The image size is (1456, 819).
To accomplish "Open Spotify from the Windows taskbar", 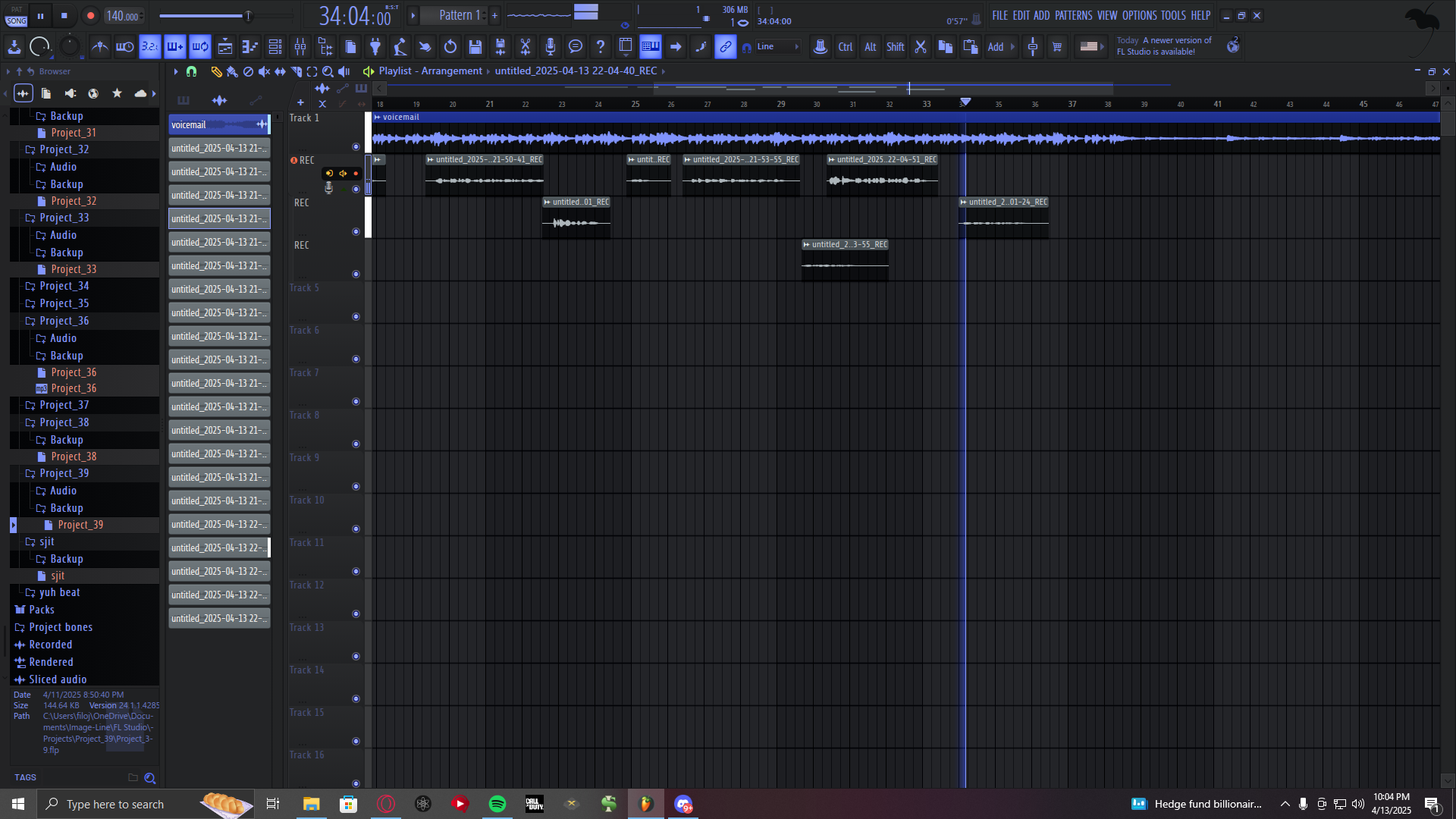I will click(497, 804).
